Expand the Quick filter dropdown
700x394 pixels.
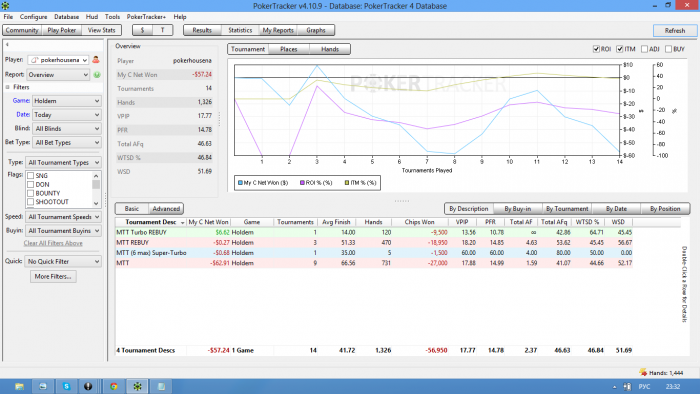pos(63,261)
